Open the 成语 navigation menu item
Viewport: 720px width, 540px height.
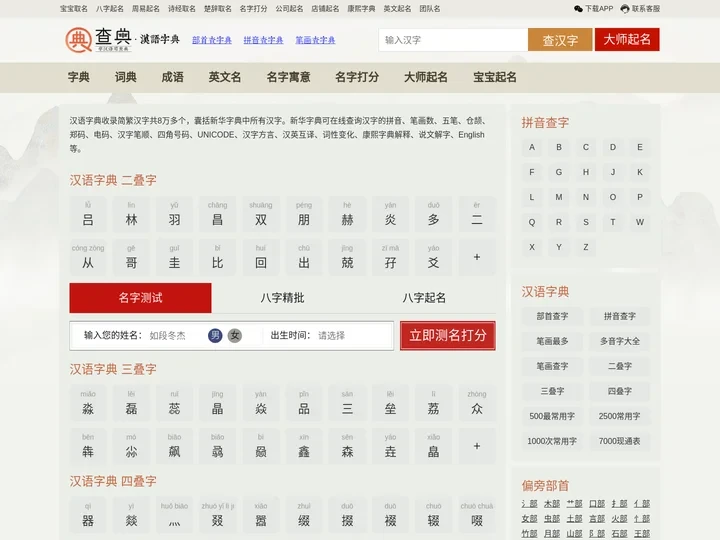tap(173, 77)
